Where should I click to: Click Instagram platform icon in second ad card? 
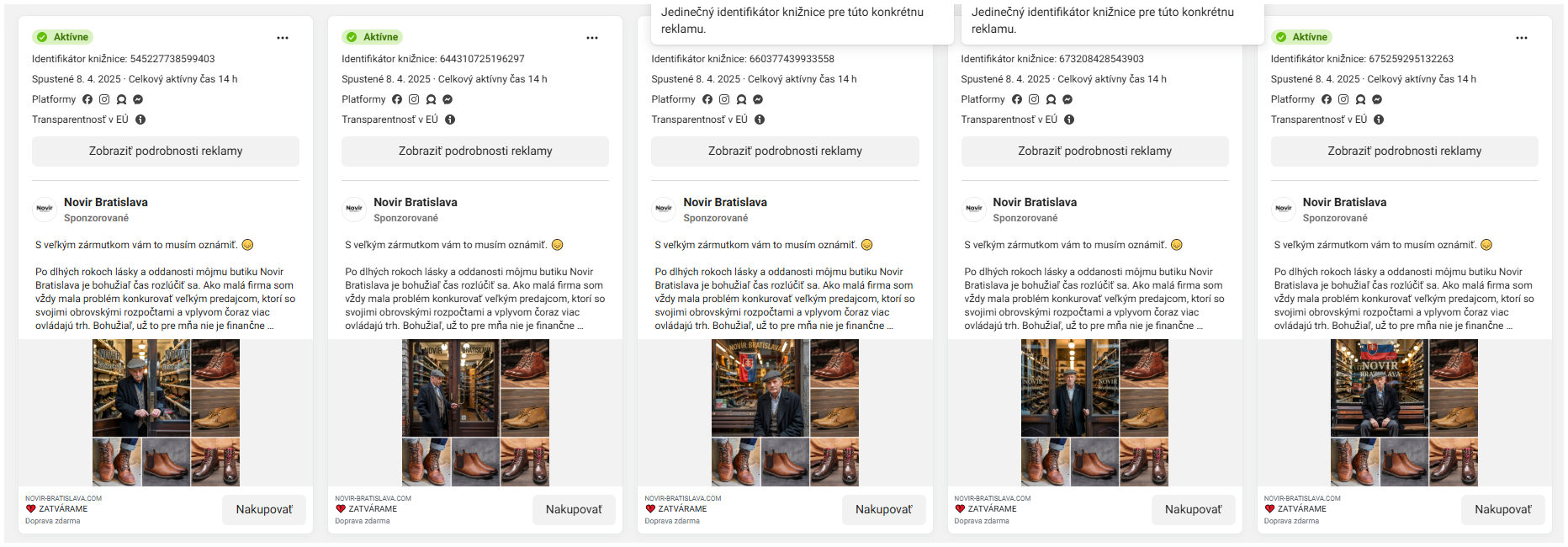[x=414, y=99]
